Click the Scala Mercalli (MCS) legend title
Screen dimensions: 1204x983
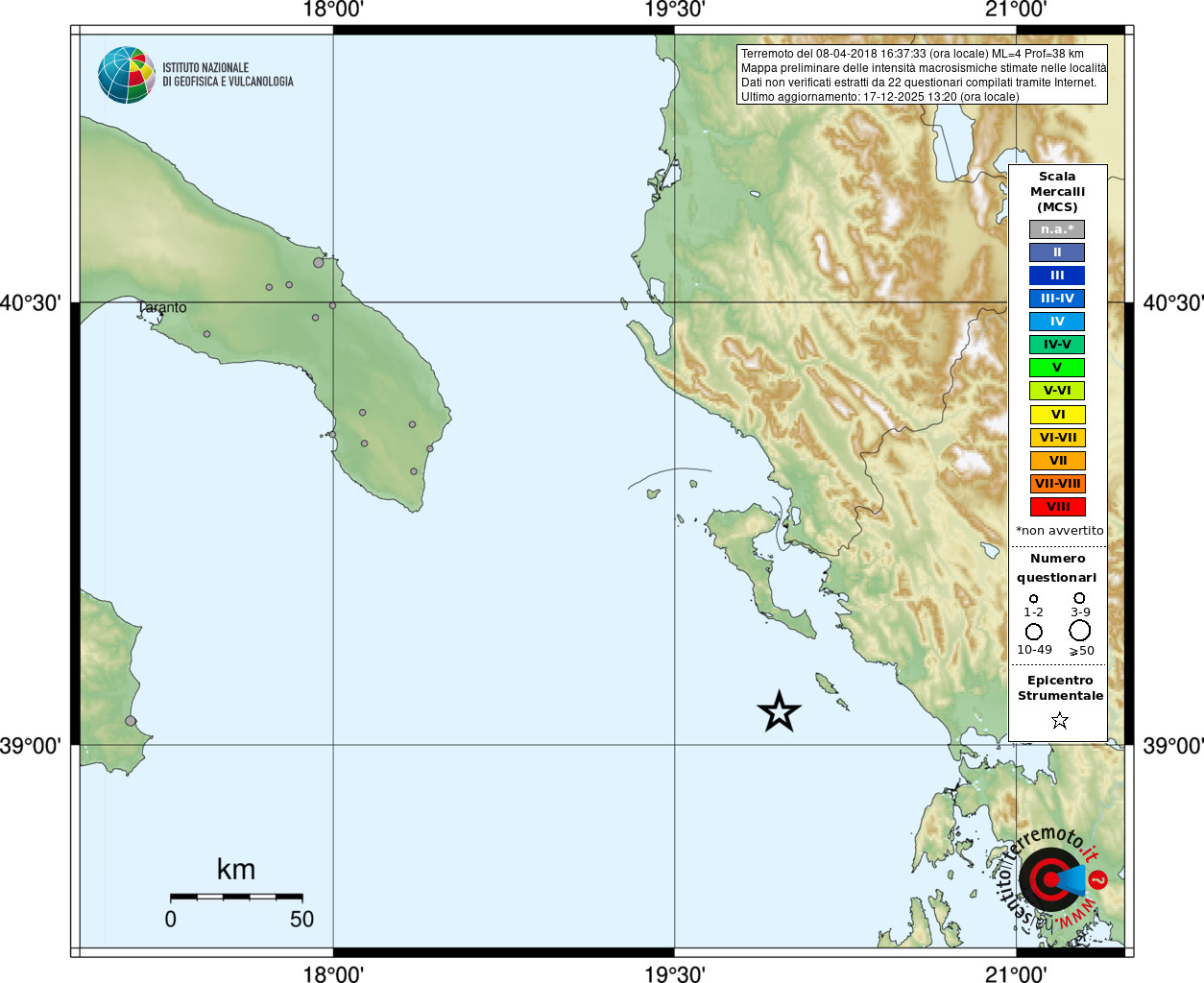1057,191
